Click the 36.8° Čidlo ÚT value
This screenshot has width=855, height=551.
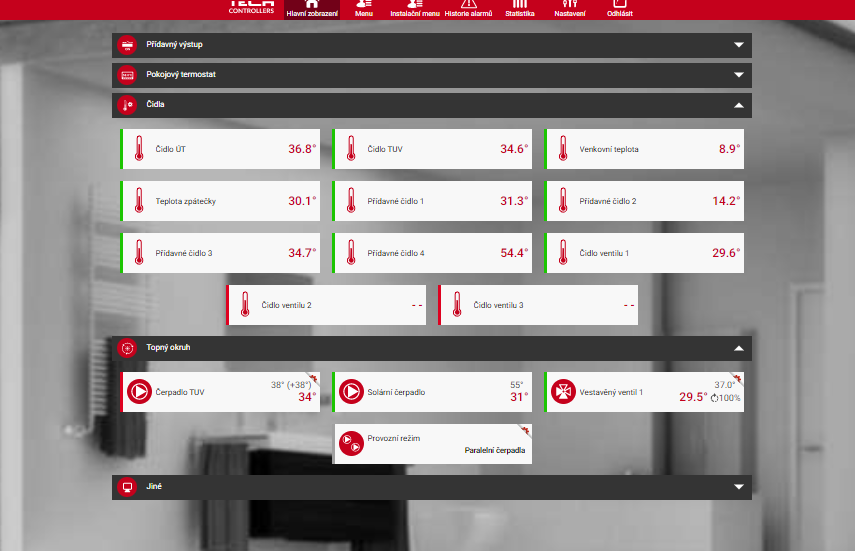302,149
